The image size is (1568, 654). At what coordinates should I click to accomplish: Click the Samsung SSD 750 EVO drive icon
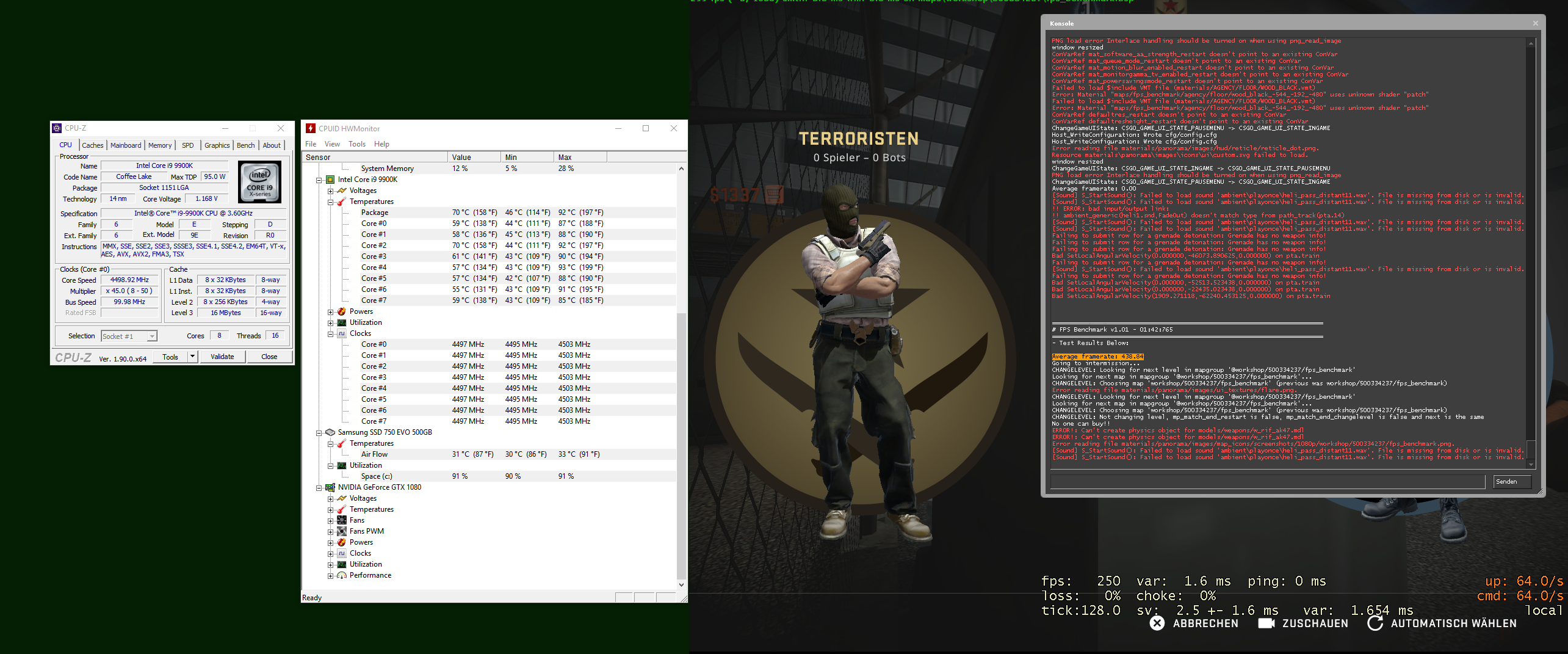(x=330, y=432)
